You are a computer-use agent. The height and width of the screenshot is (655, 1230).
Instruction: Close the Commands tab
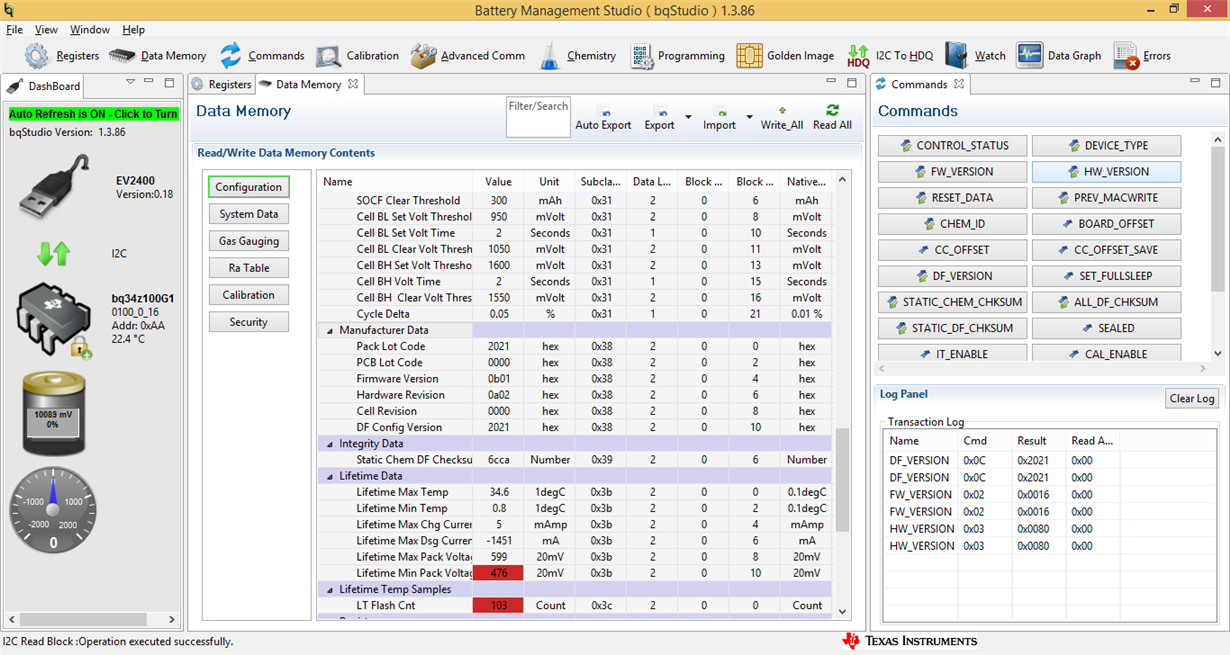coord(959,84)
